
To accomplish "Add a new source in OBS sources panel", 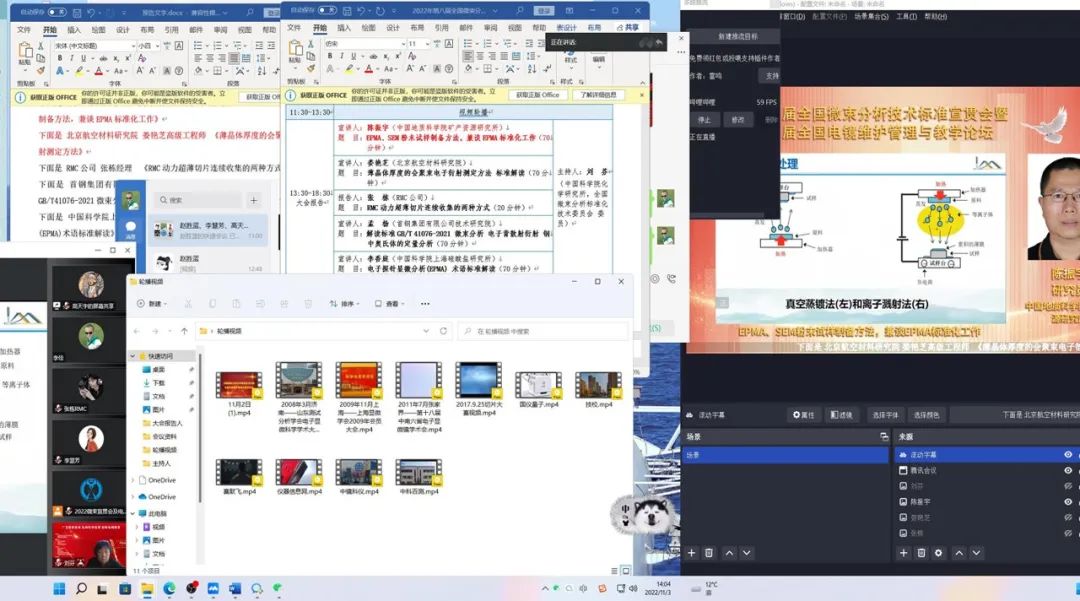I will 902,552.
